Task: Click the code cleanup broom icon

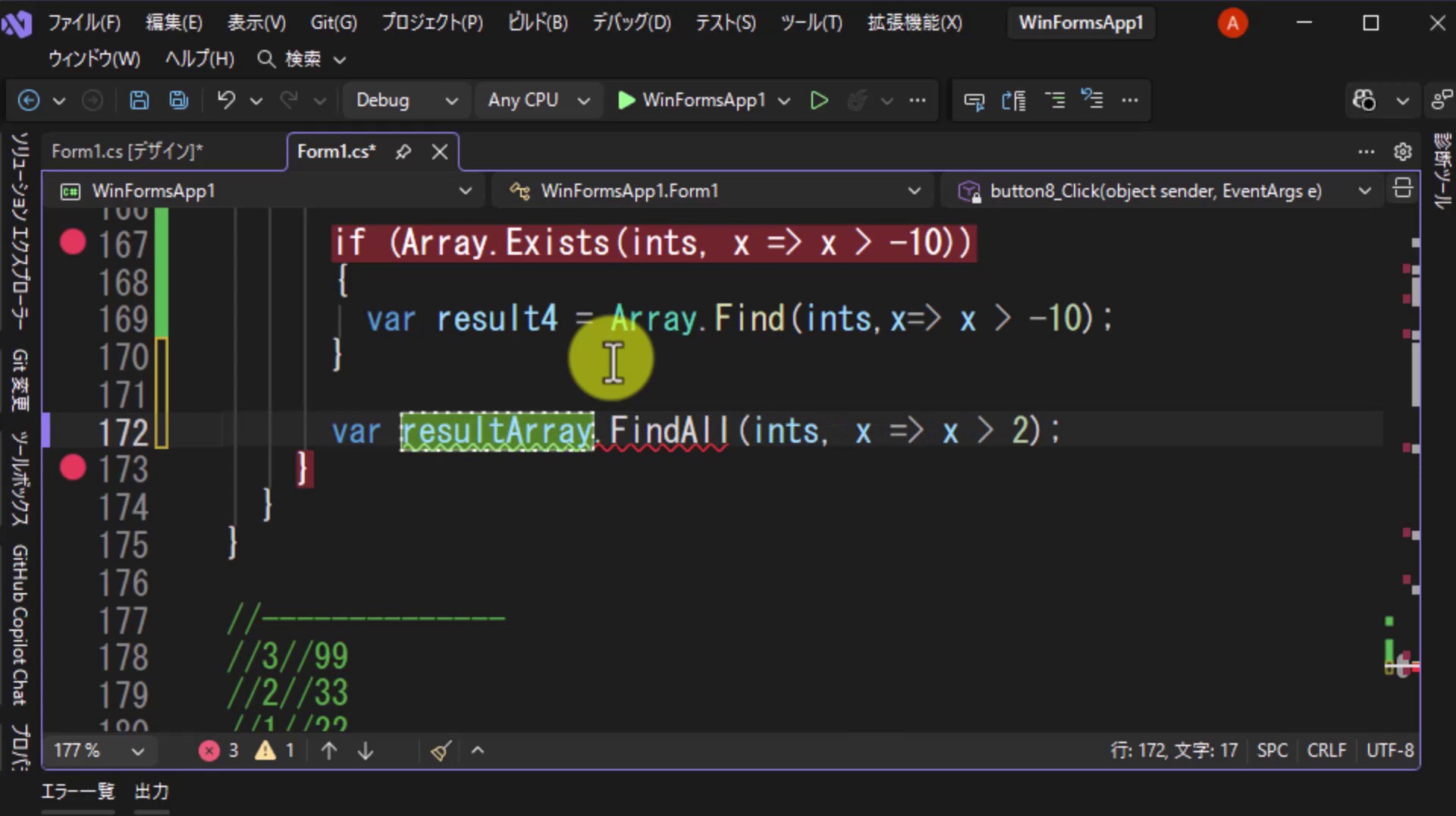Action: pyautogui.click(x=441, y=751)
